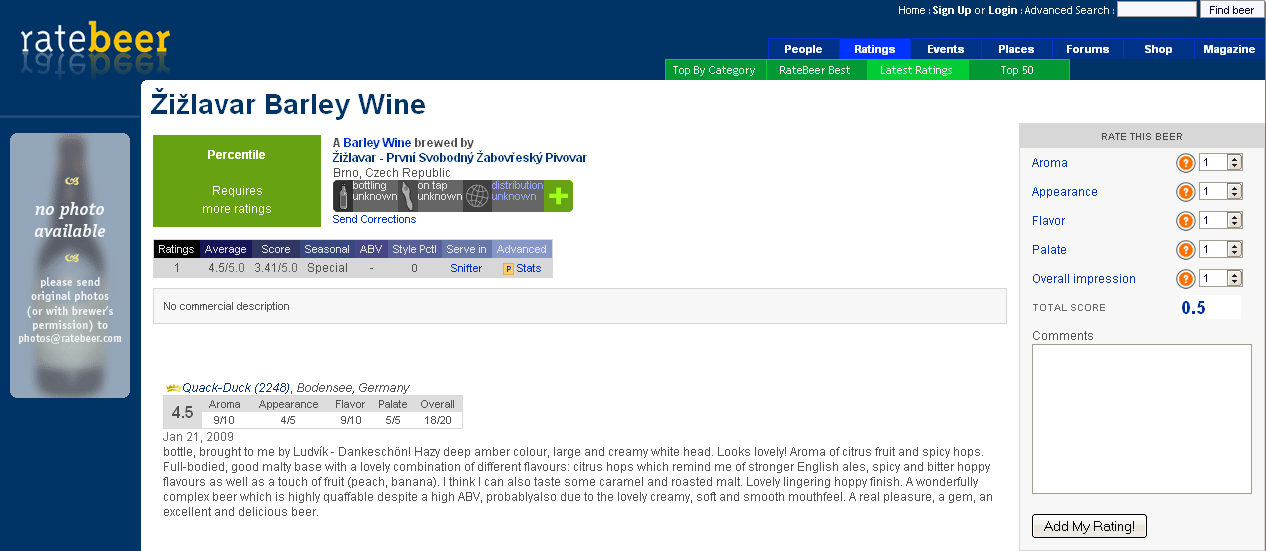Click the Login link

point(1003,10)
